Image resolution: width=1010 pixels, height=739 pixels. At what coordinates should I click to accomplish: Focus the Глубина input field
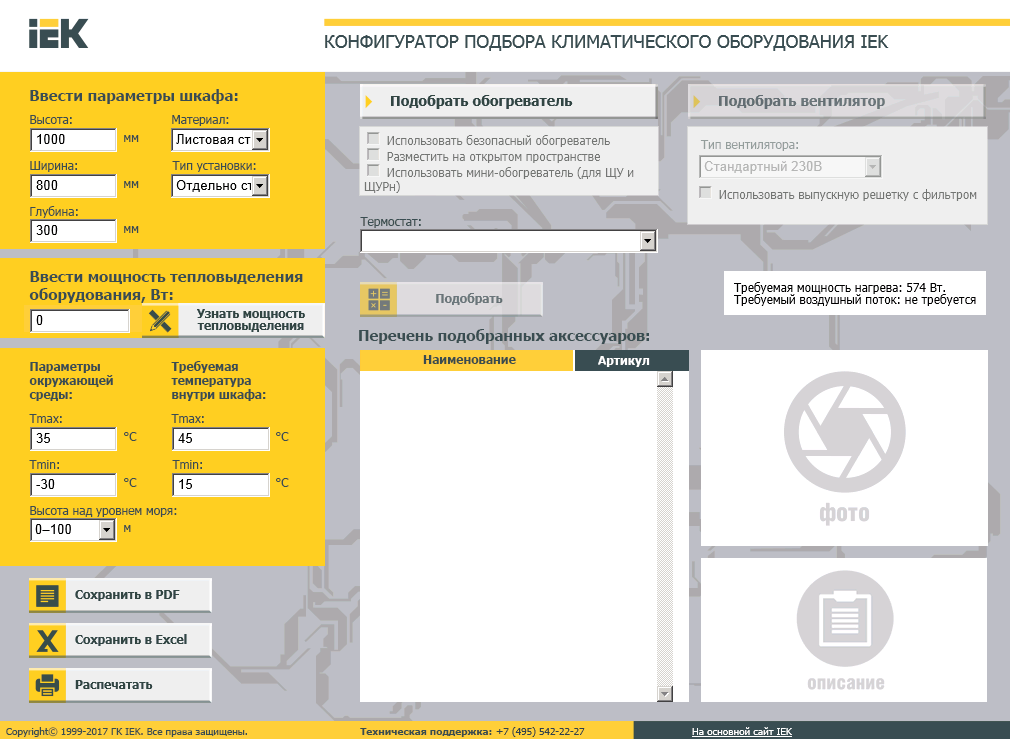click(x=73, y=231)
